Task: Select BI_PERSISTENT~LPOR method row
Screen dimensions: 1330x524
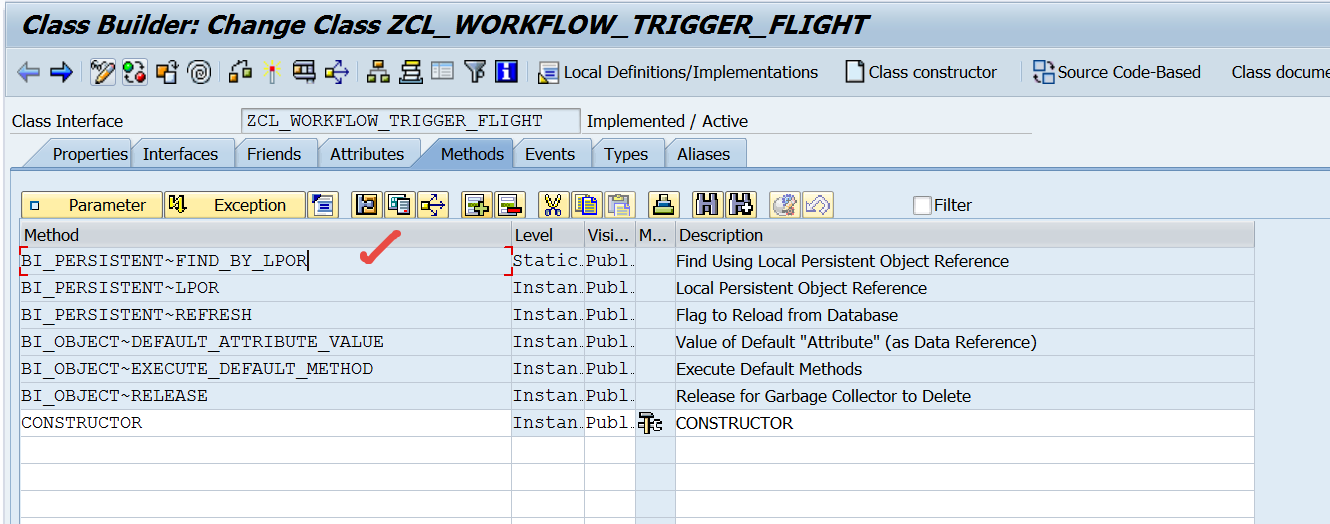Action: (265, 288)
